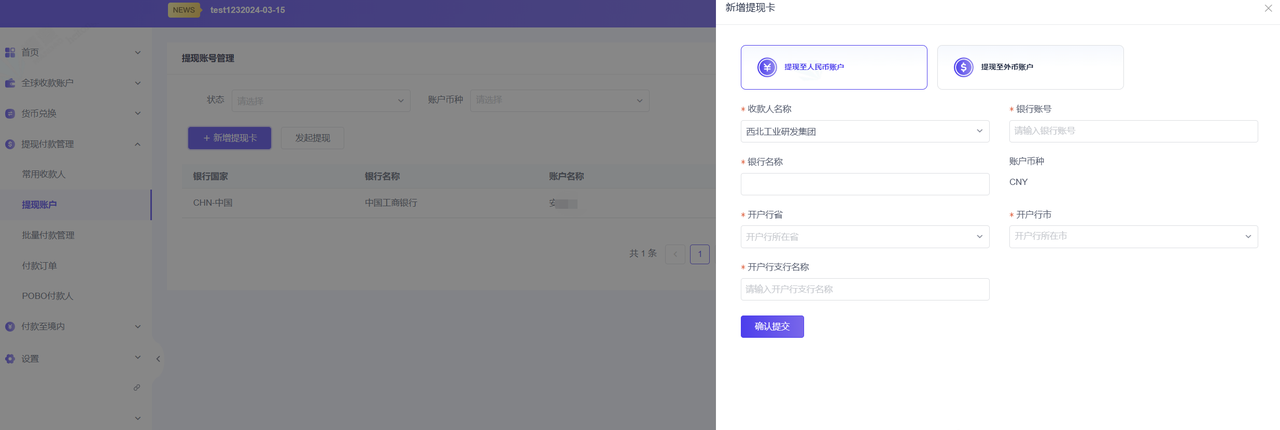Viewport: 1280px width, 430px height.
Task: Focus the 银行账号 input field
Action: [1133, 131]
